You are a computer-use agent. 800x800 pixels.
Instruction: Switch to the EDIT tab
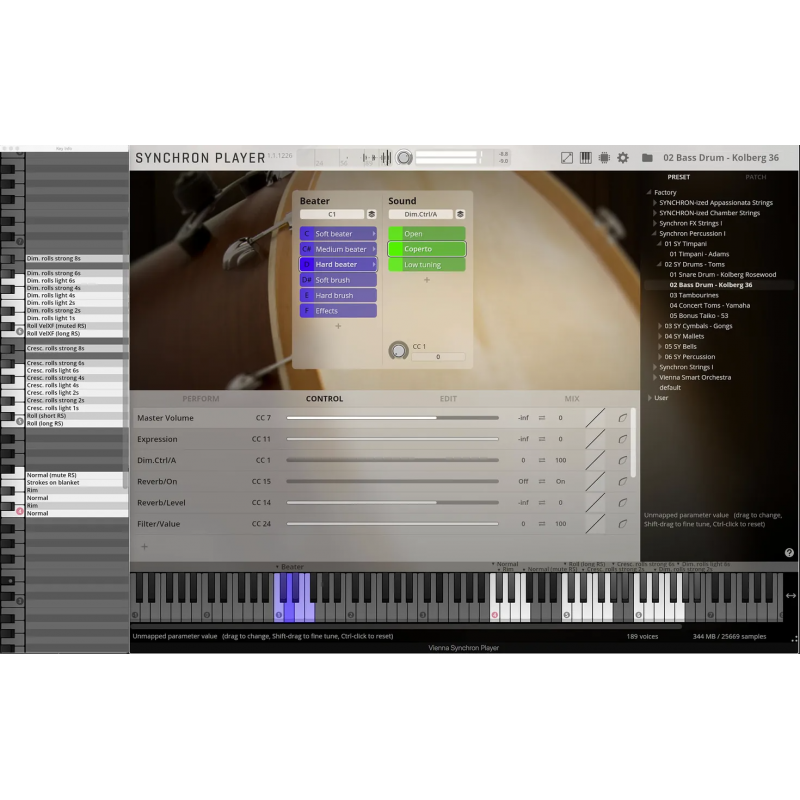click(448, 399)
